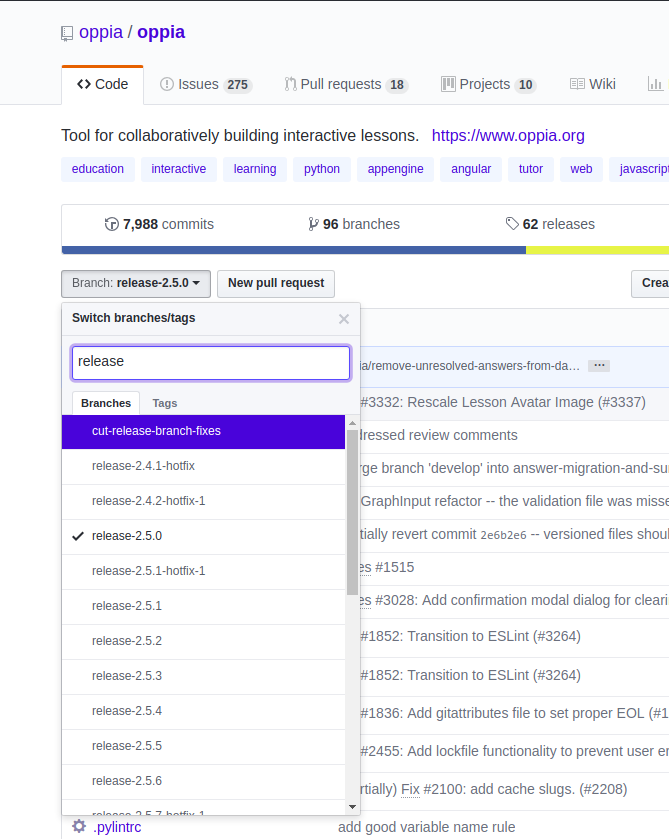Close the Switch branches/tags popup
The image size is (669, 839).
[x=344, y=319]
